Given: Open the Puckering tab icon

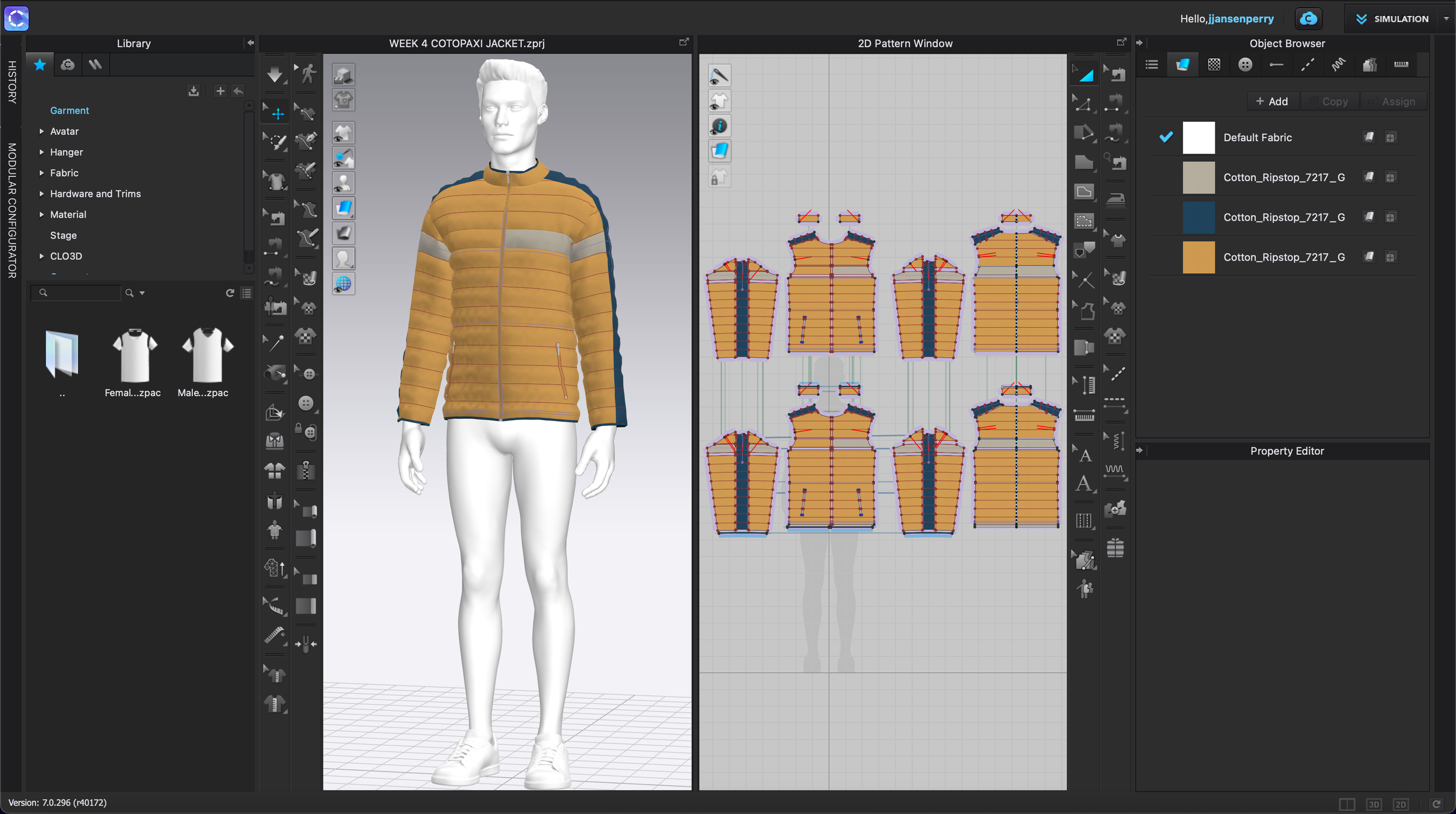Looking at the screenshot, I should point(1338,65).
